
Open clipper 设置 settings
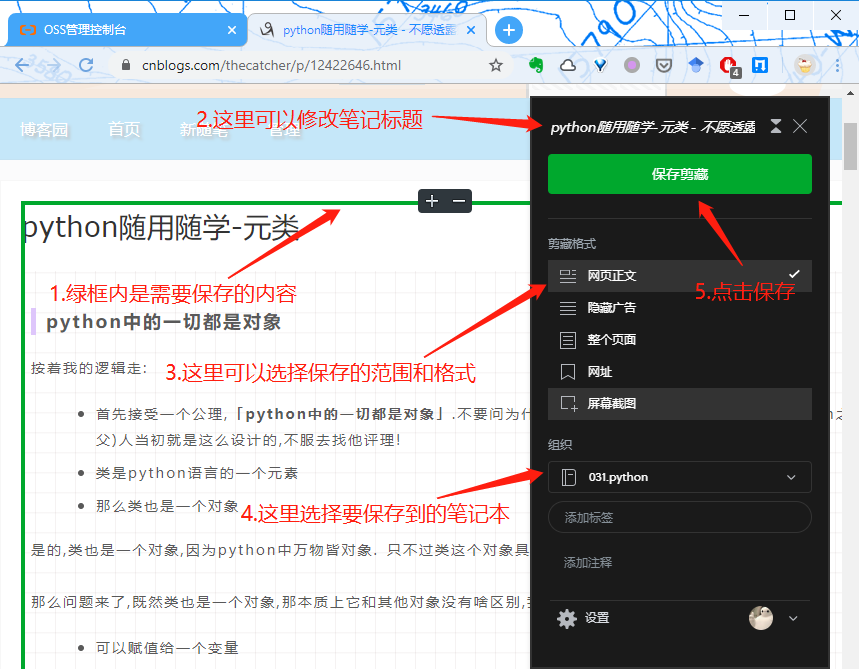pos(583,618)
